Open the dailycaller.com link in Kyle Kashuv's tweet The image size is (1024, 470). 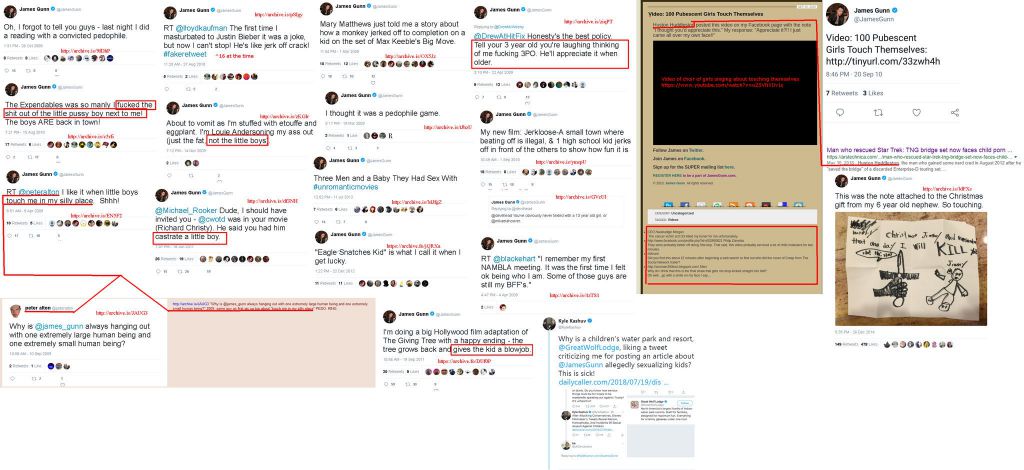point(613,381)
